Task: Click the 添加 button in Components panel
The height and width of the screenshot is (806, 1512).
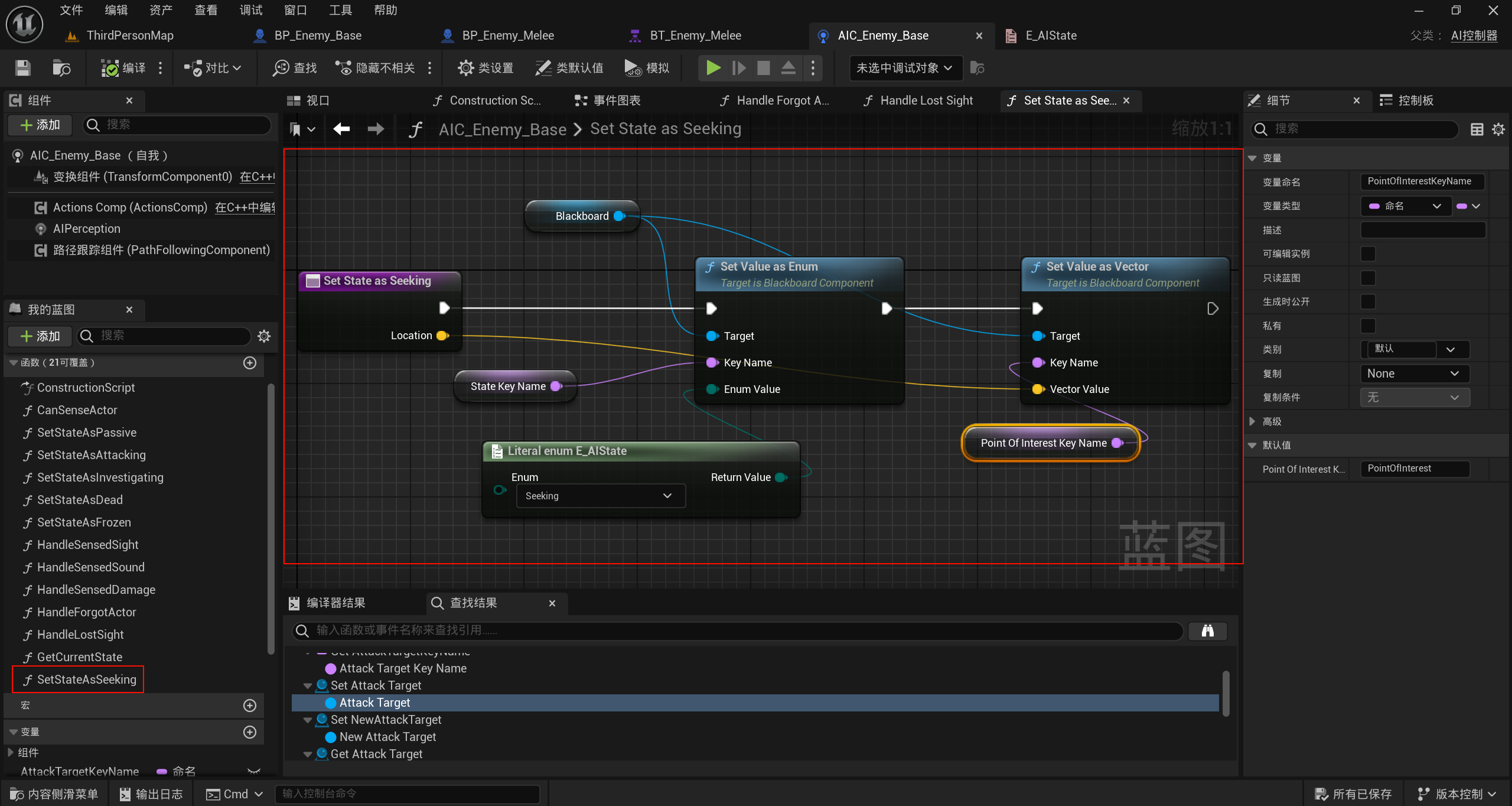Action: click(x=40, y=125)
